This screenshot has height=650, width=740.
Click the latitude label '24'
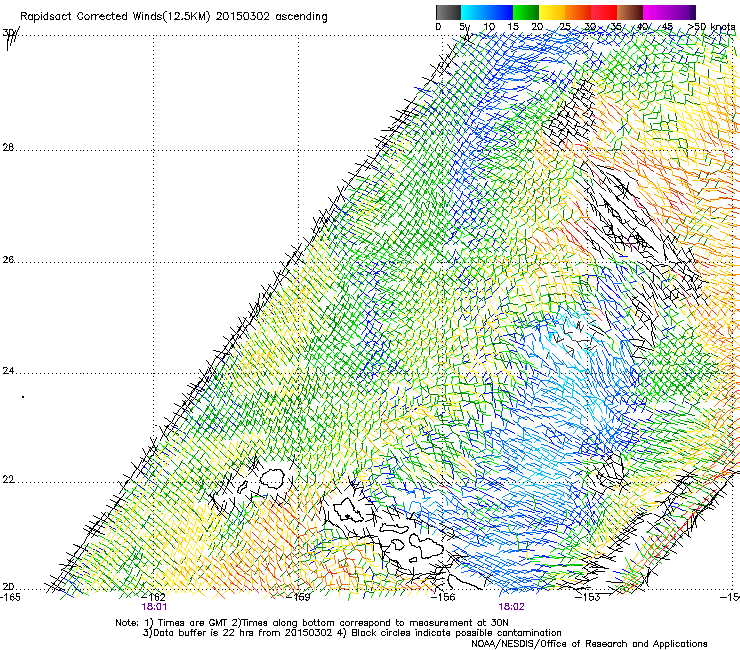[8, 371]
